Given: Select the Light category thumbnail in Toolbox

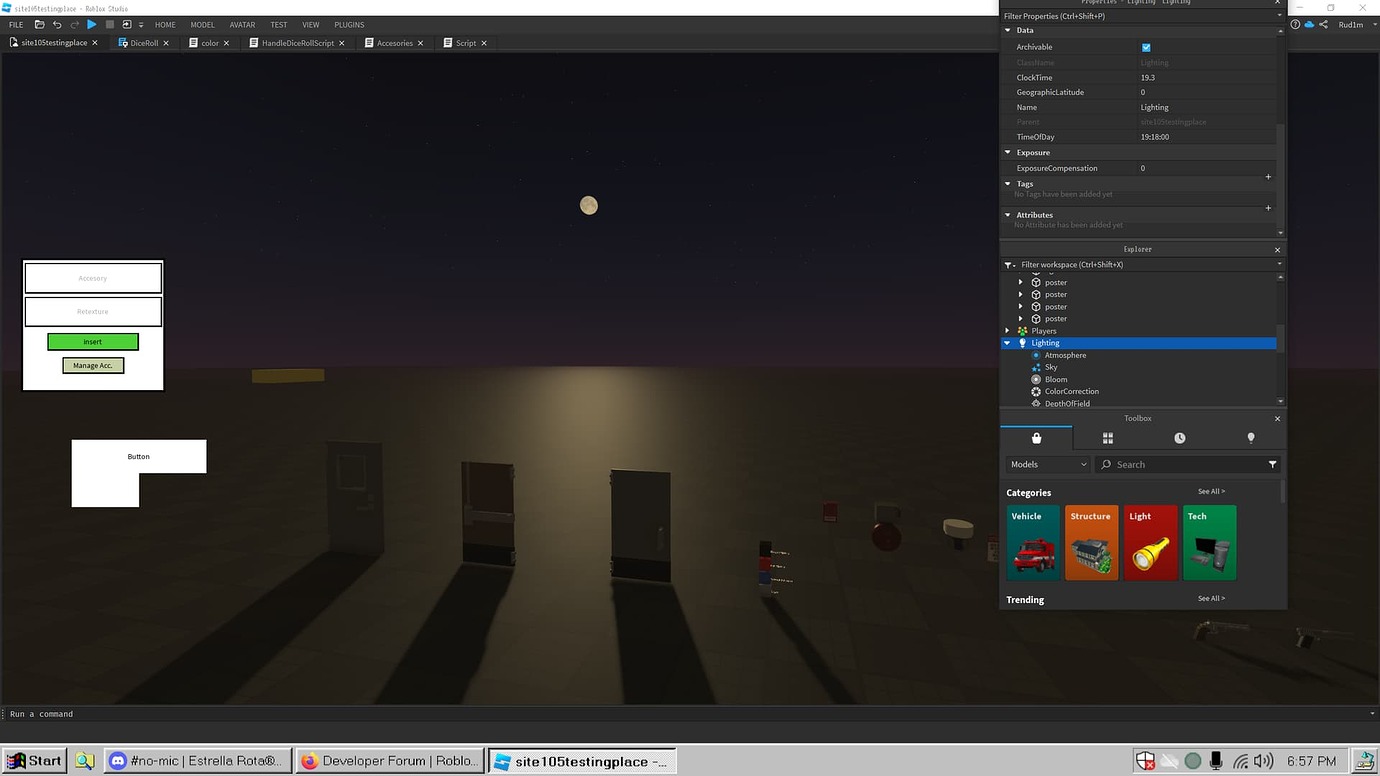Looking at the screenshot, I should (1150, 542).
